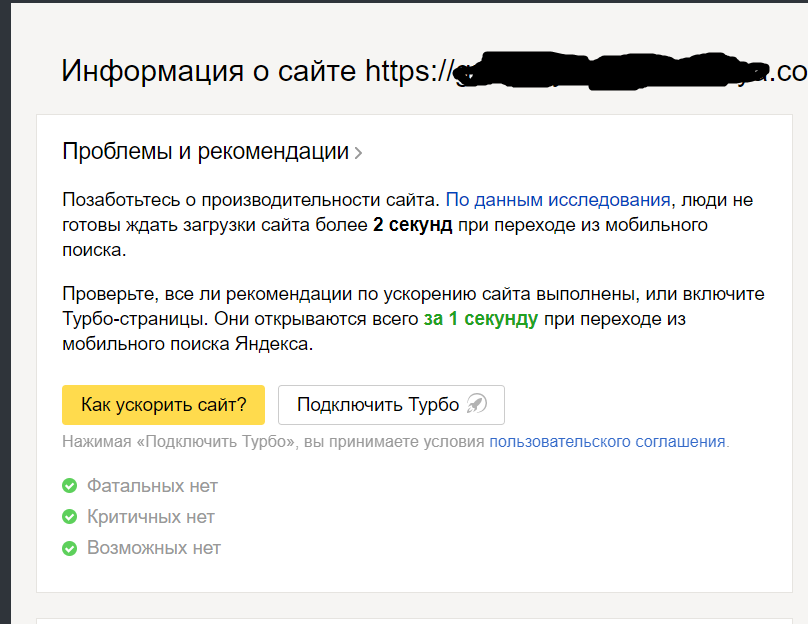Screen dimensions: 808x624
Task: Click the bold 2 секунд text
Action: click(412, 225)
